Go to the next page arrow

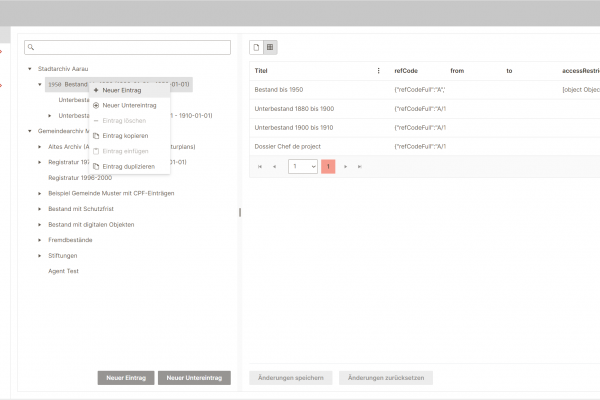click(345, 166)
